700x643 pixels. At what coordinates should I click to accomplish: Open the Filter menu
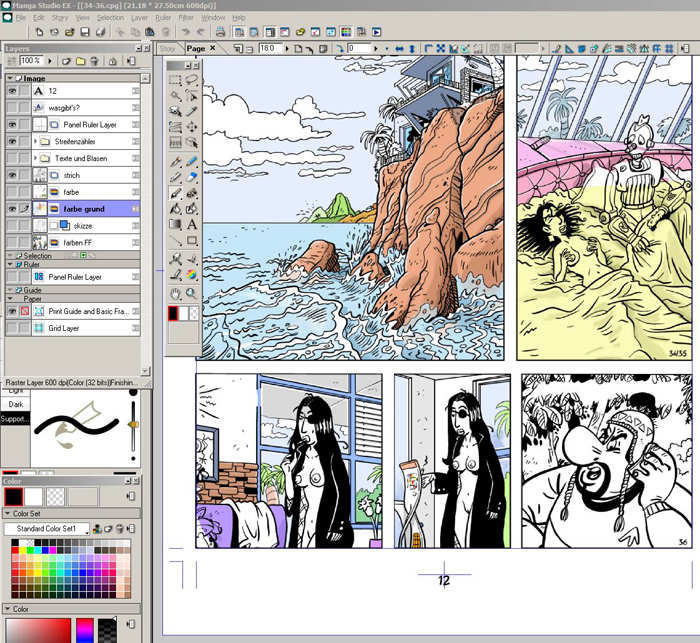(x=186, y=18)
